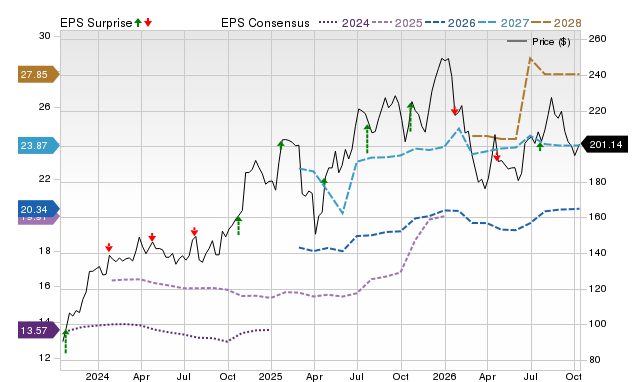The image size is (640, 382).
Task: Click the red down arrow in the EPS Surprise legend
Action: (148, 22)
